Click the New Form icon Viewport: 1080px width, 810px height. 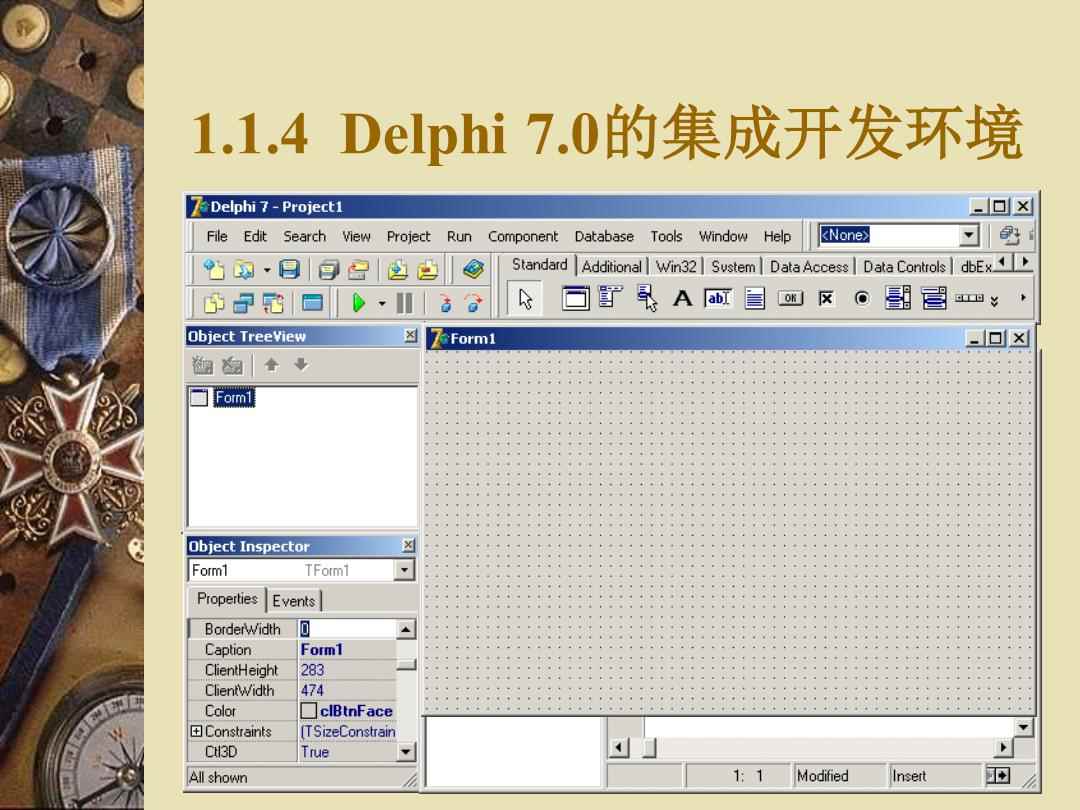click(x=312, y=302)
